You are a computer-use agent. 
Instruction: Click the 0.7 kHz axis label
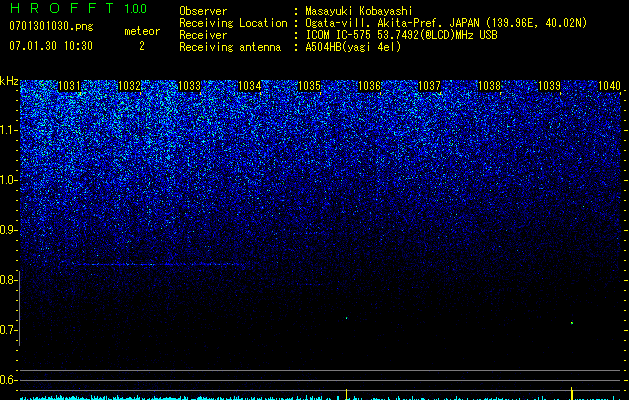coord(8,330)
